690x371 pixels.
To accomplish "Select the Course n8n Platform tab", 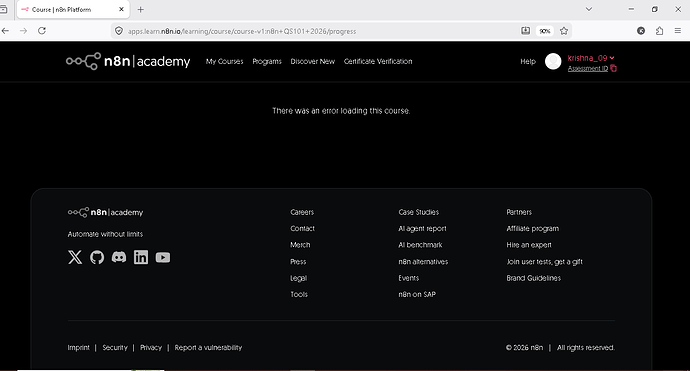I will tap(73, 9).
